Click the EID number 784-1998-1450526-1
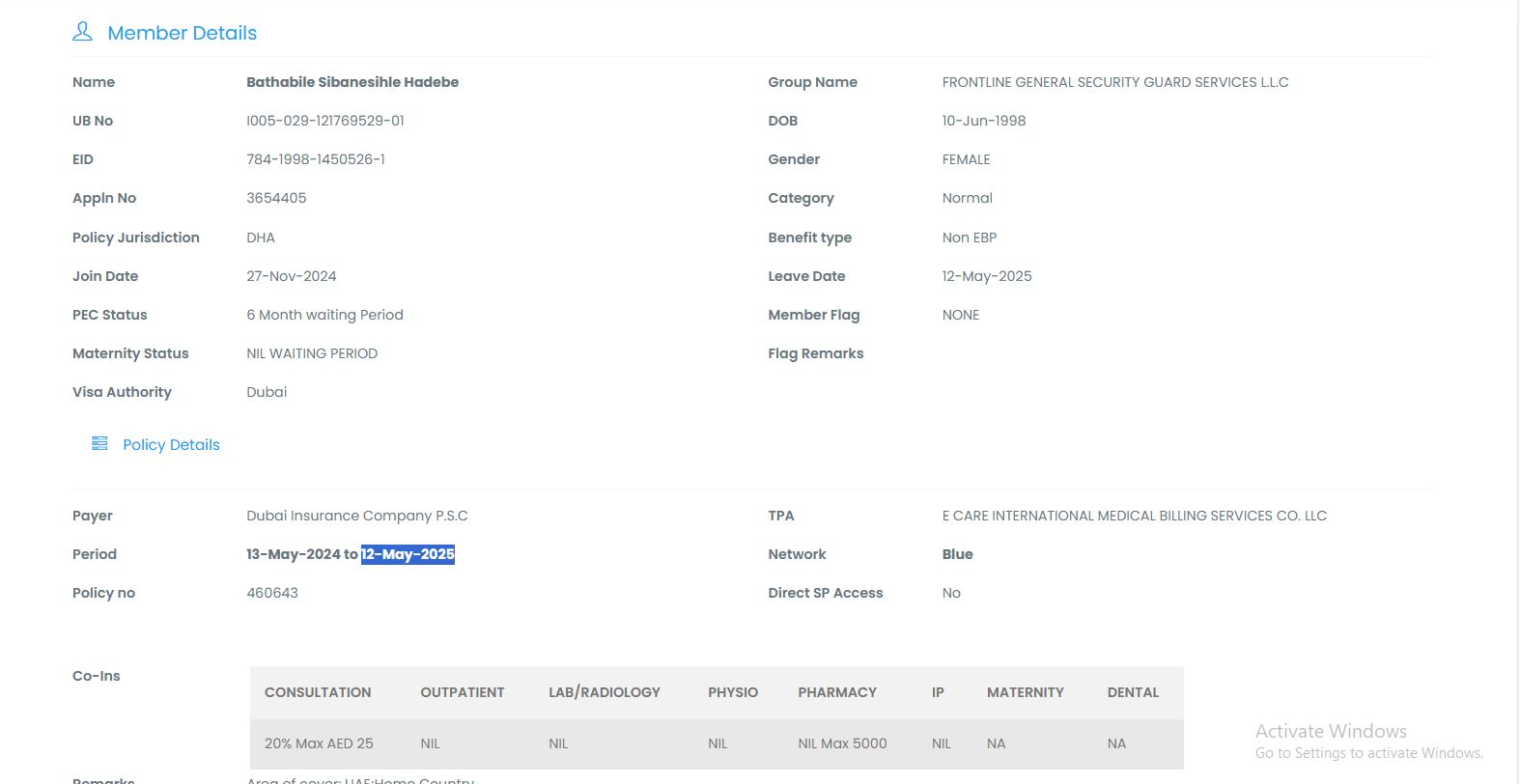 point(315,159)
